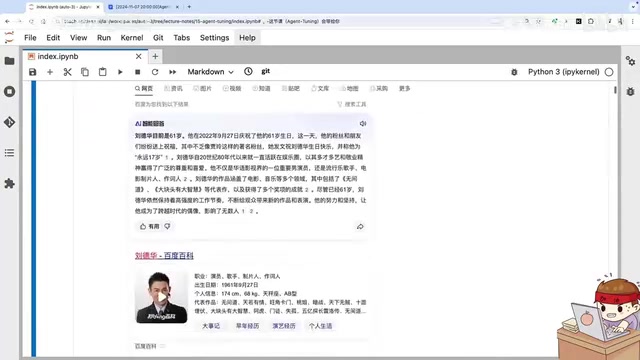Viewport: 640px width, 360px height.
Task: Open the Help menu
Action: 247,38
